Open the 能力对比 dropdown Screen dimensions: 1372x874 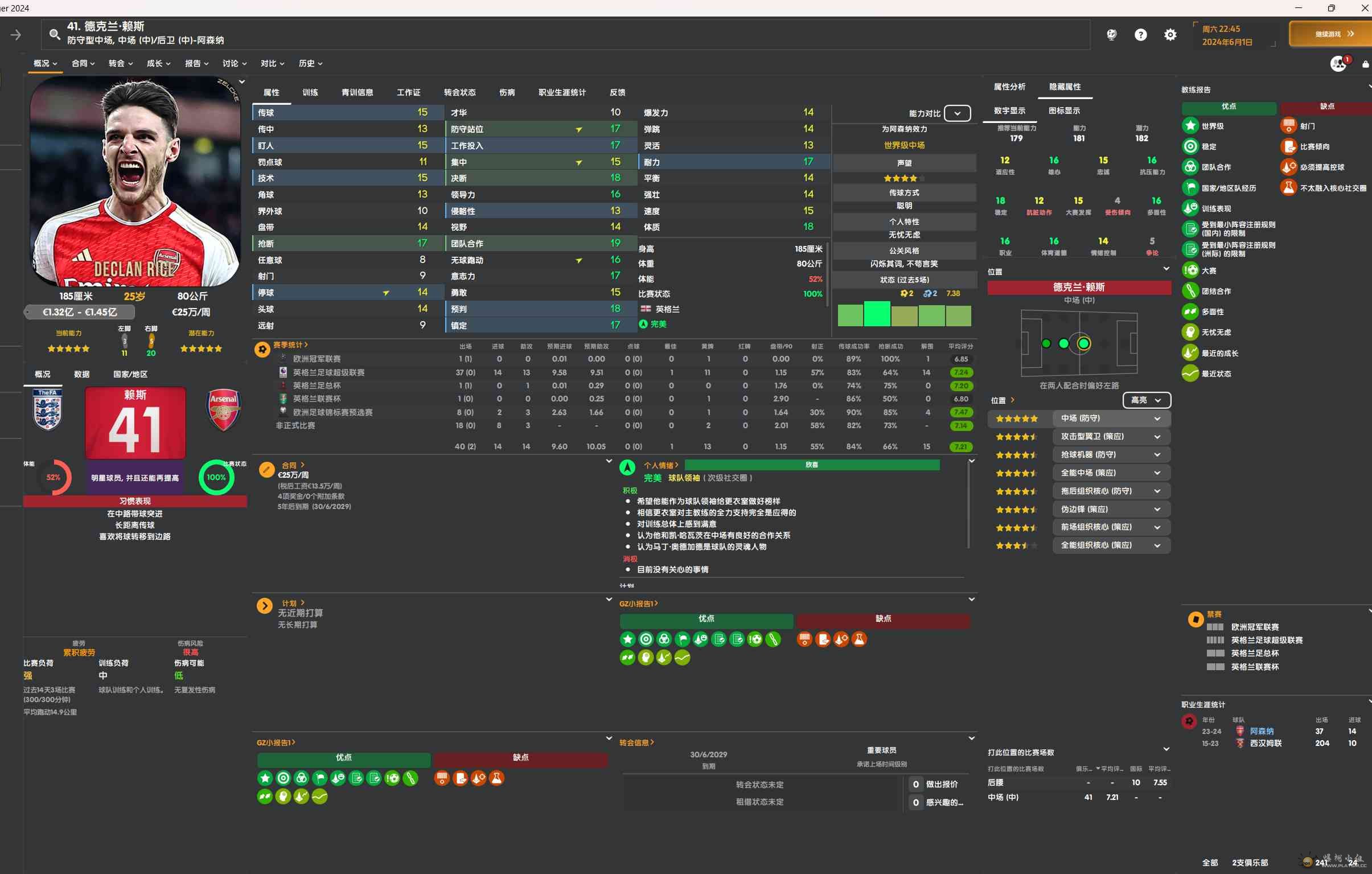(957, 113)
